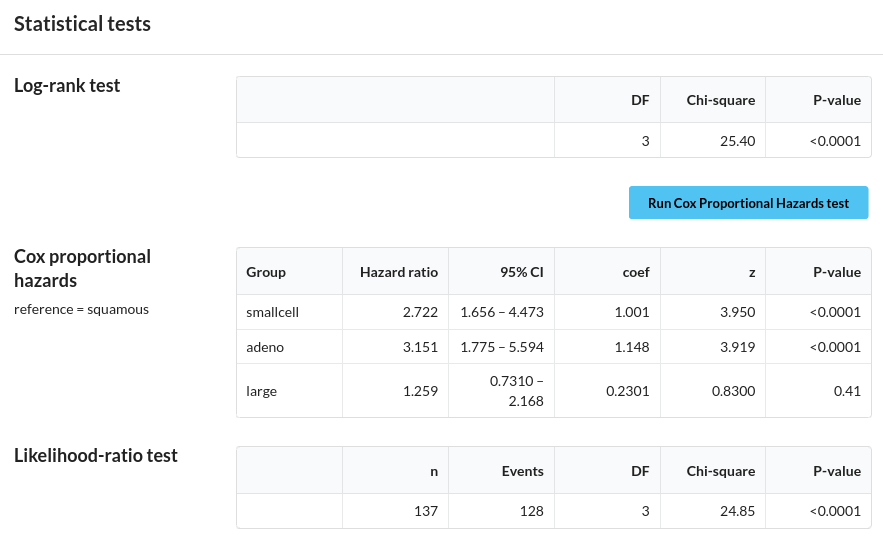The image size is (883, 538).
Task: Select the 'smallcell' group row label
Action: 273,312
